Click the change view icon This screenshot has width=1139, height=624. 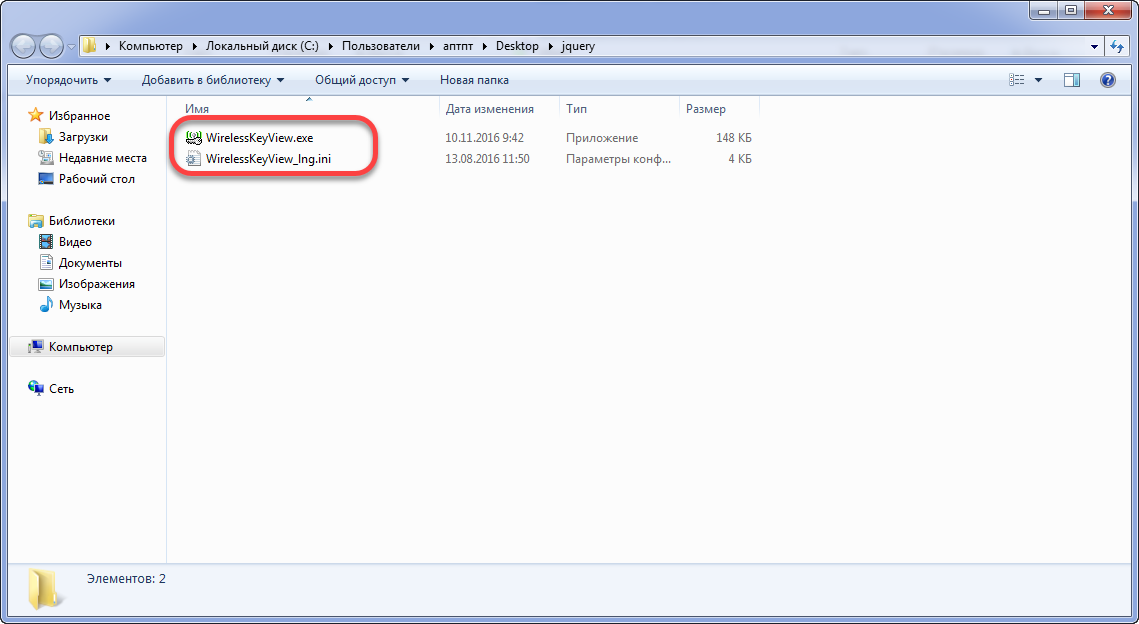(1018, 80)
